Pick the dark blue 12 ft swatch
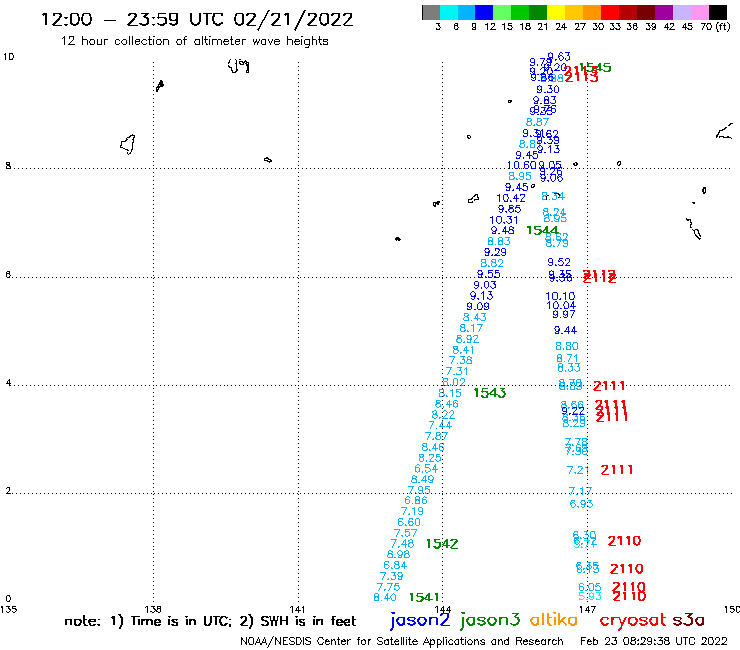Viewport: 740px width, 650px height. 484,12
